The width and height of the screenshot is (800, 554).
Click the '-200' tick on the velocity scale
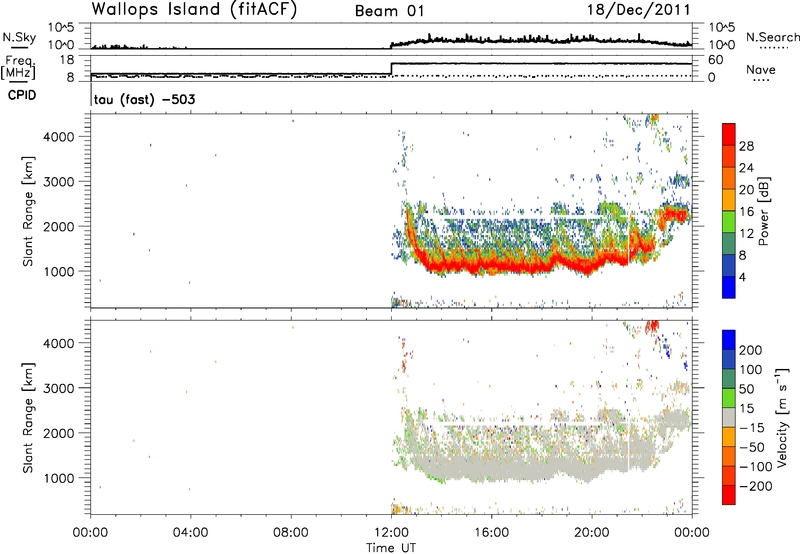tap(756, 486)
